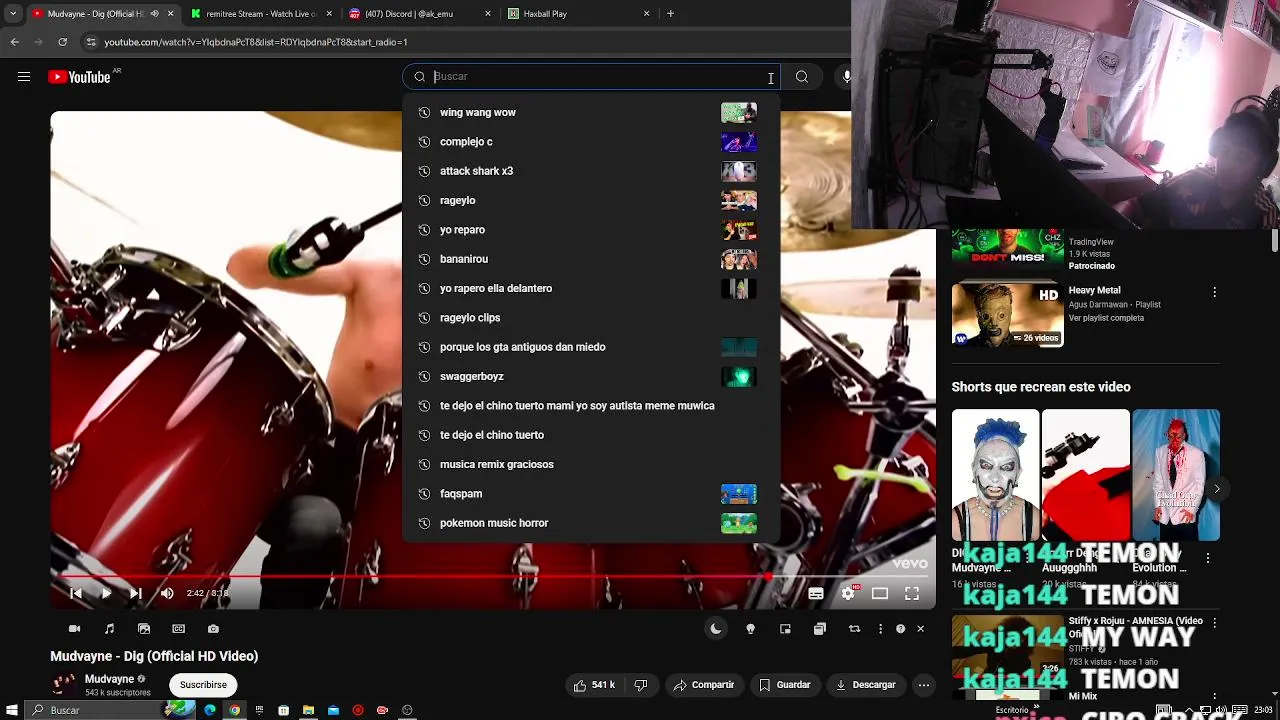Open the Mudvayne channel name link
This screenshot has height=720, width=1280.
coord(109,679)
